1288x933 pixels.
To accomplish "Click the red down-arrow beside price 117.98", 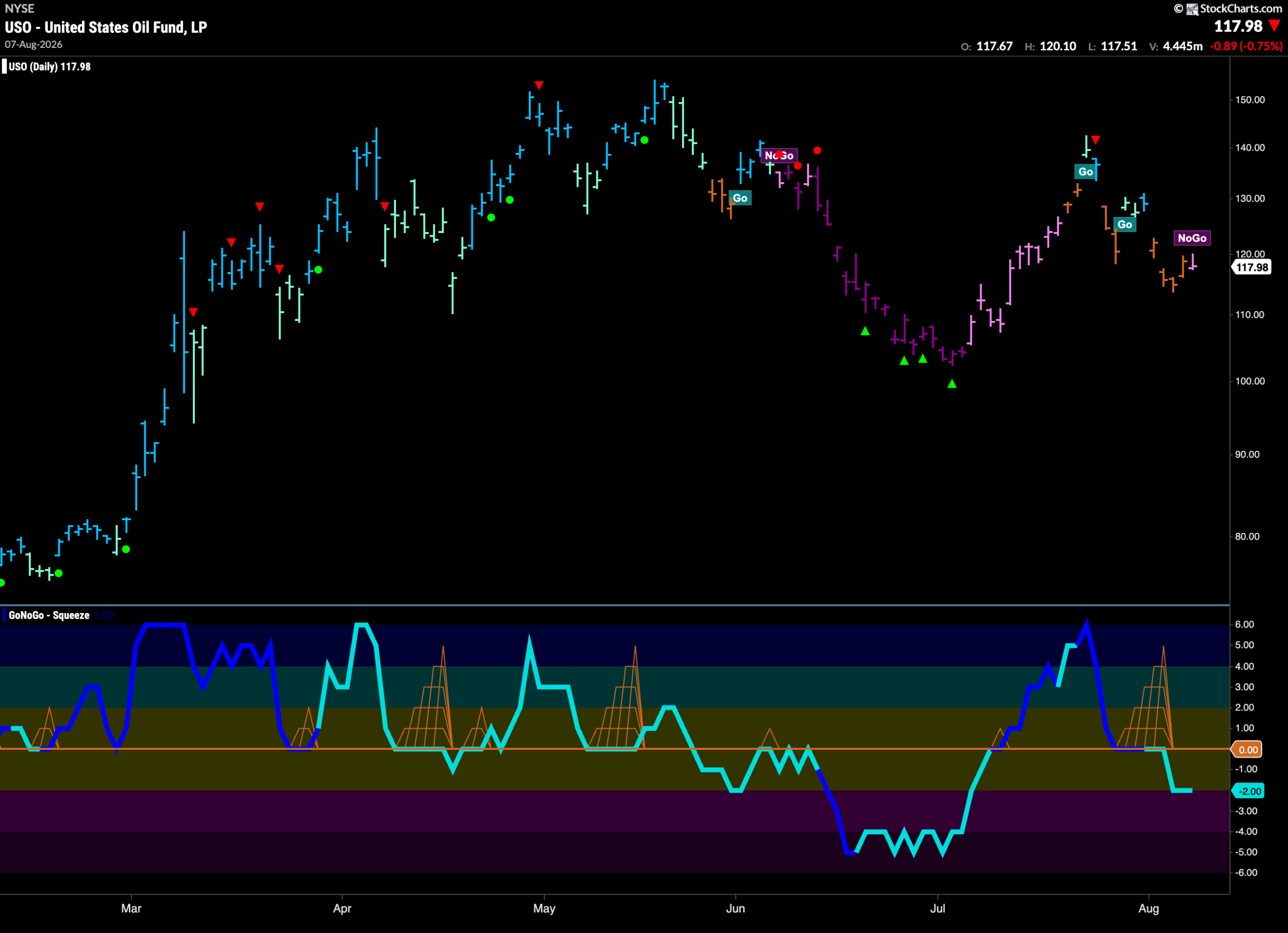I will point(1274,26).
